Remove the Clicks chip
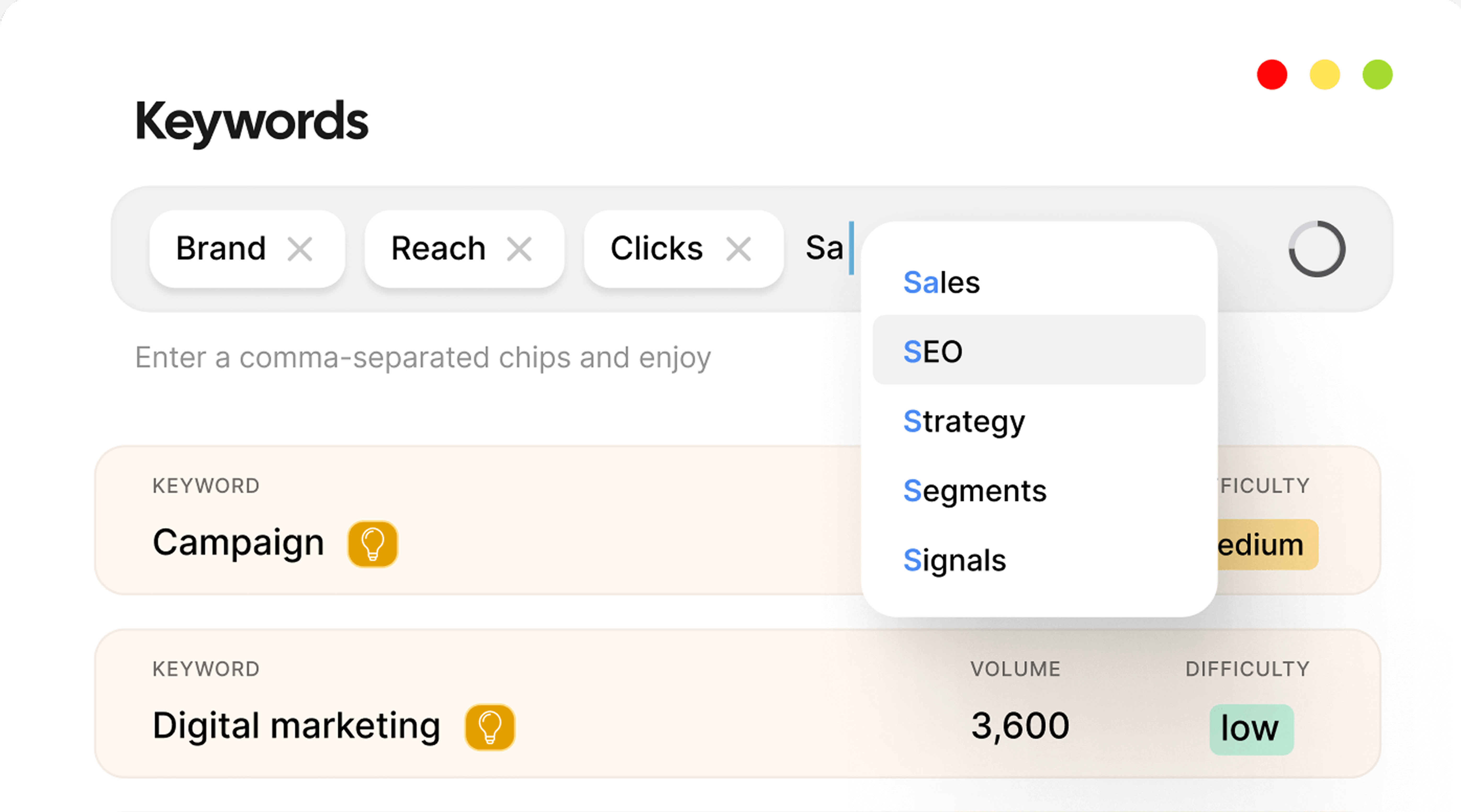This screenshot has height=812, width=1461. pos(738,249)
